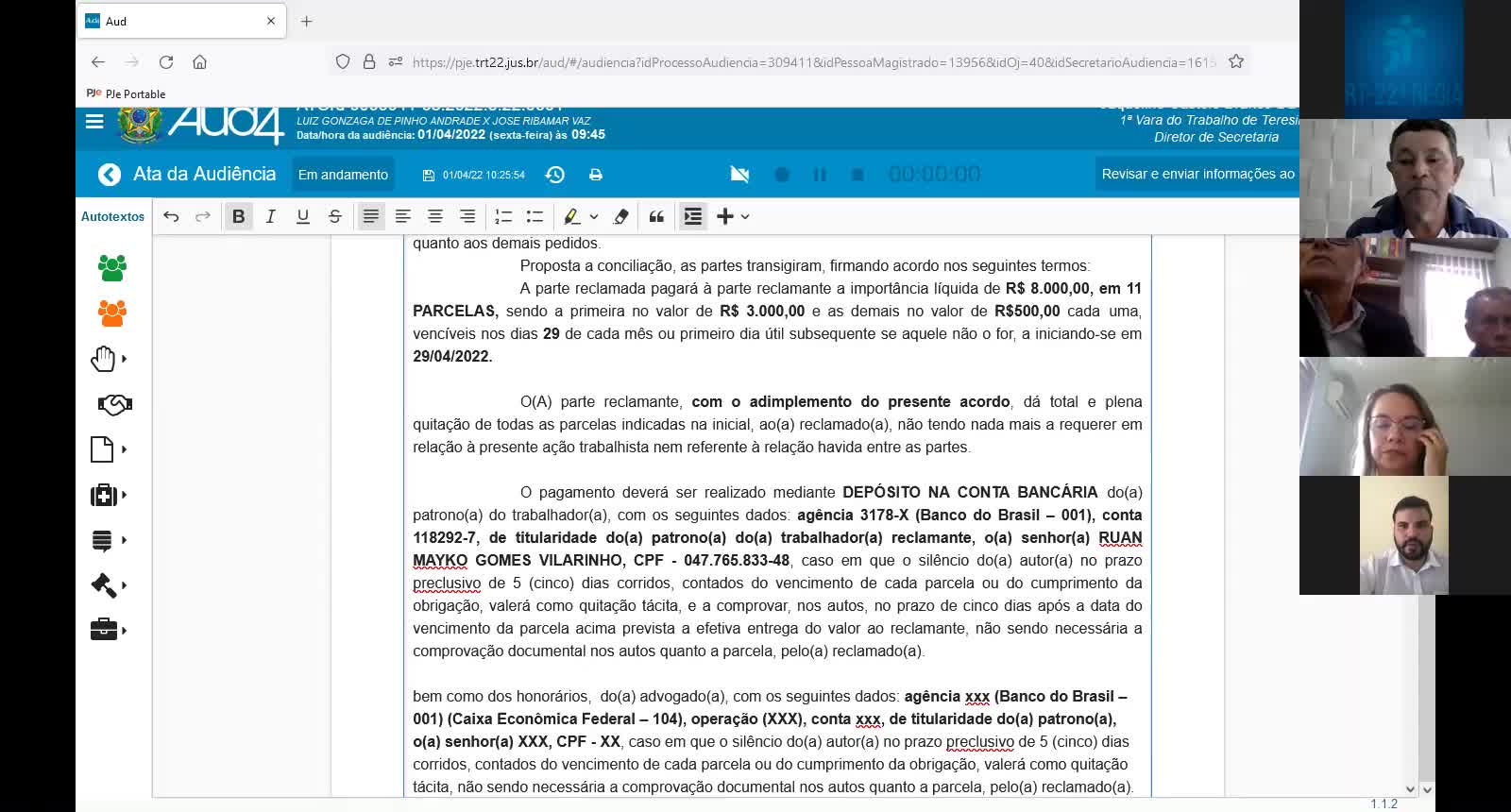This screenshot has height=812, width=1511.
Task: Start recording with the record button
Action: coord(782,175)
